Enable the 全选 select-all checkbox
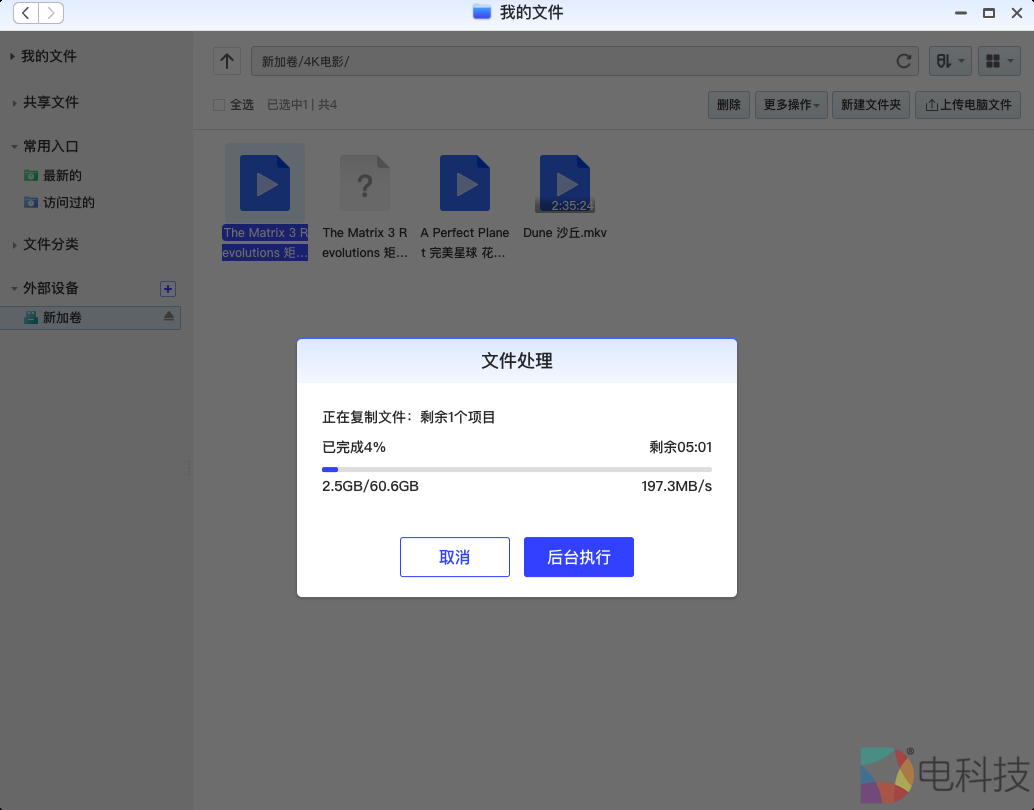The height and width of the screenshot is (810, 1034). point(217,104)
